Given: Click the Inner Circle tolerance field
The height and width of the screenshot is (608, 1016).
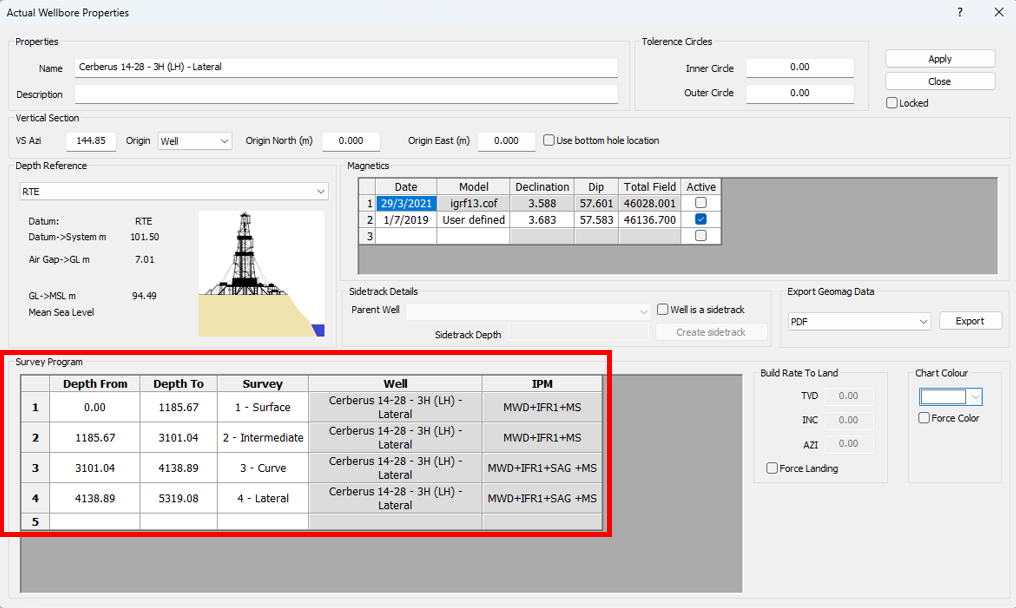Looking at the screenshot, I should coord(799,68).
